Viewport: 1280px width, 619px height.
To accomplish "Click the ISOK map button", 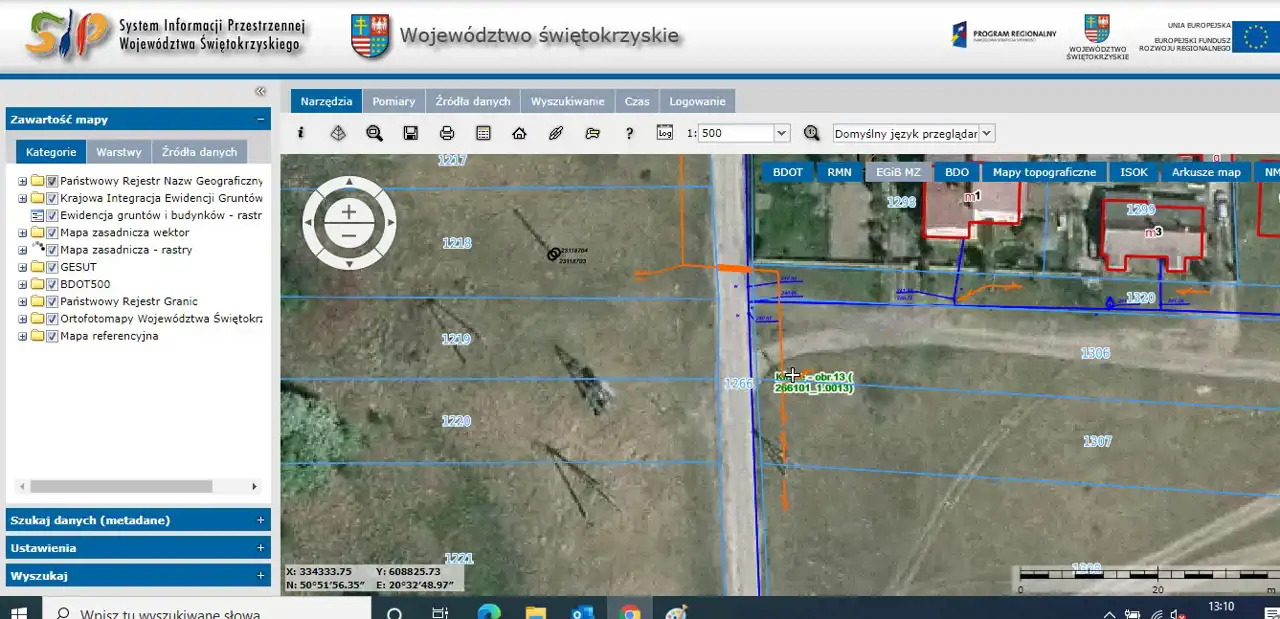I will pos(1133,172).
